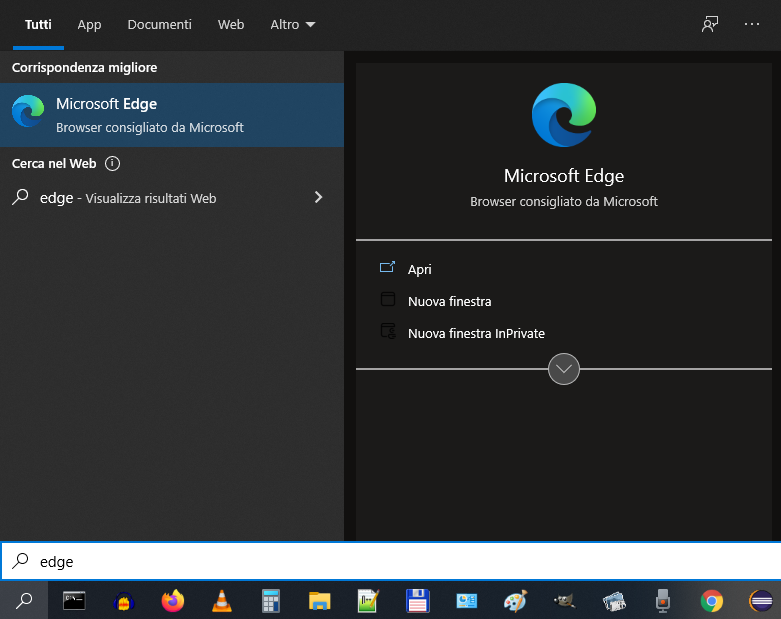Open the blue chart card taskbar icon
781x619 pixels.
(x=466, y=601)
